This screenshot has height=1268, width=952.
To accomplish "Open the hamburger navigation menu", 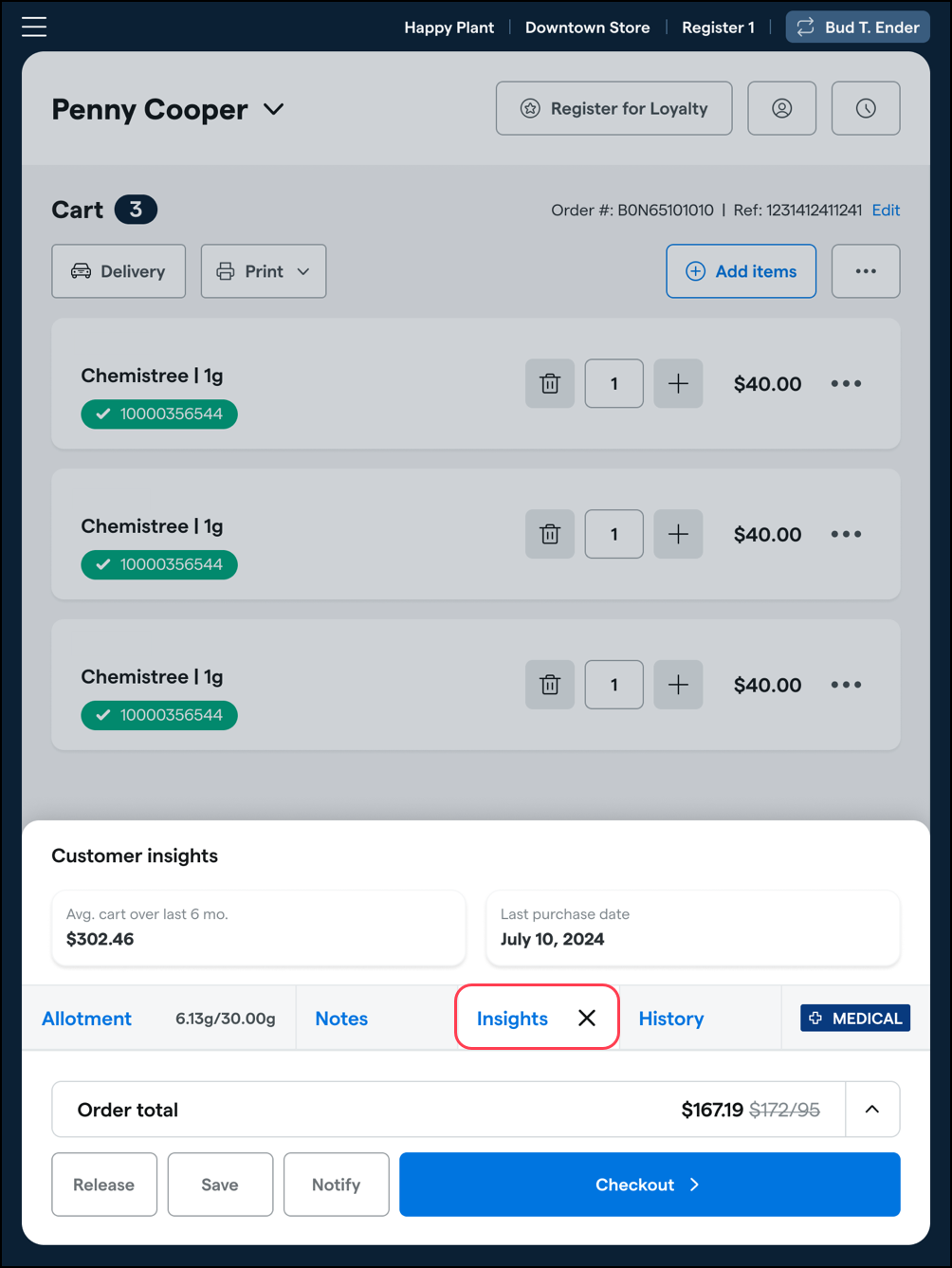I will point(34,27).
